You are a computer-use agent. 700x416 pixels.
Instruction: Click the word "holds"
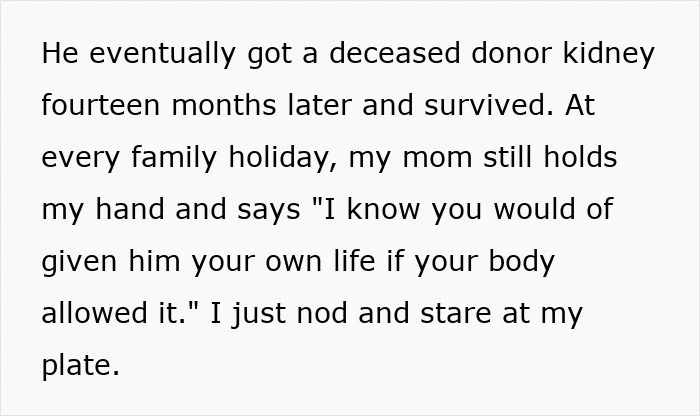tap(580, 157)
